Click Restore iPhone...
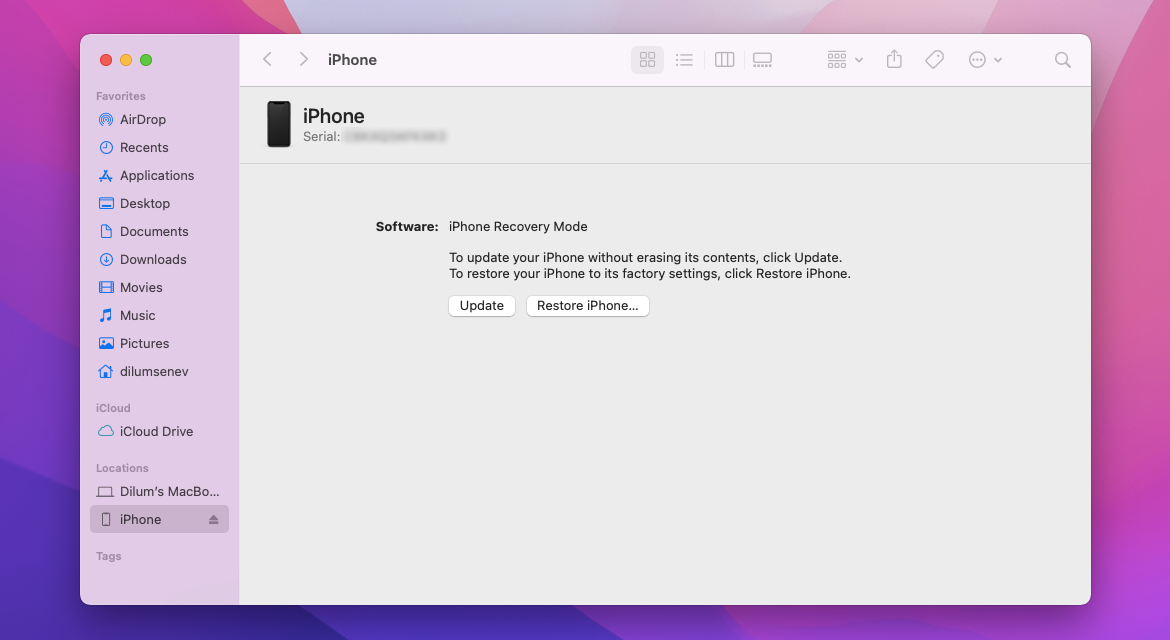 pyautogui.click(x=587, y=305)
